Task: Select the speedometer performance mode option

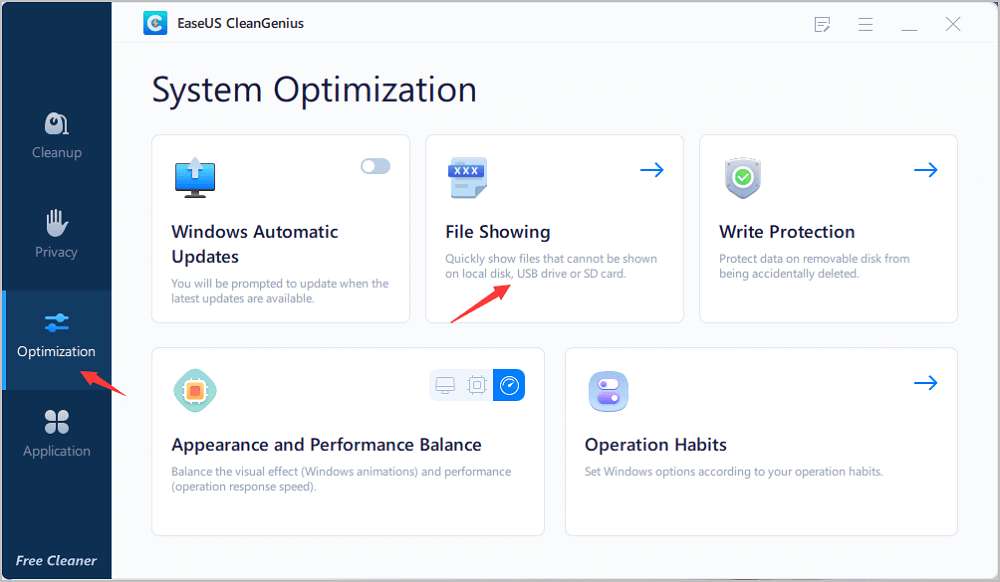Action: (509, 385)
